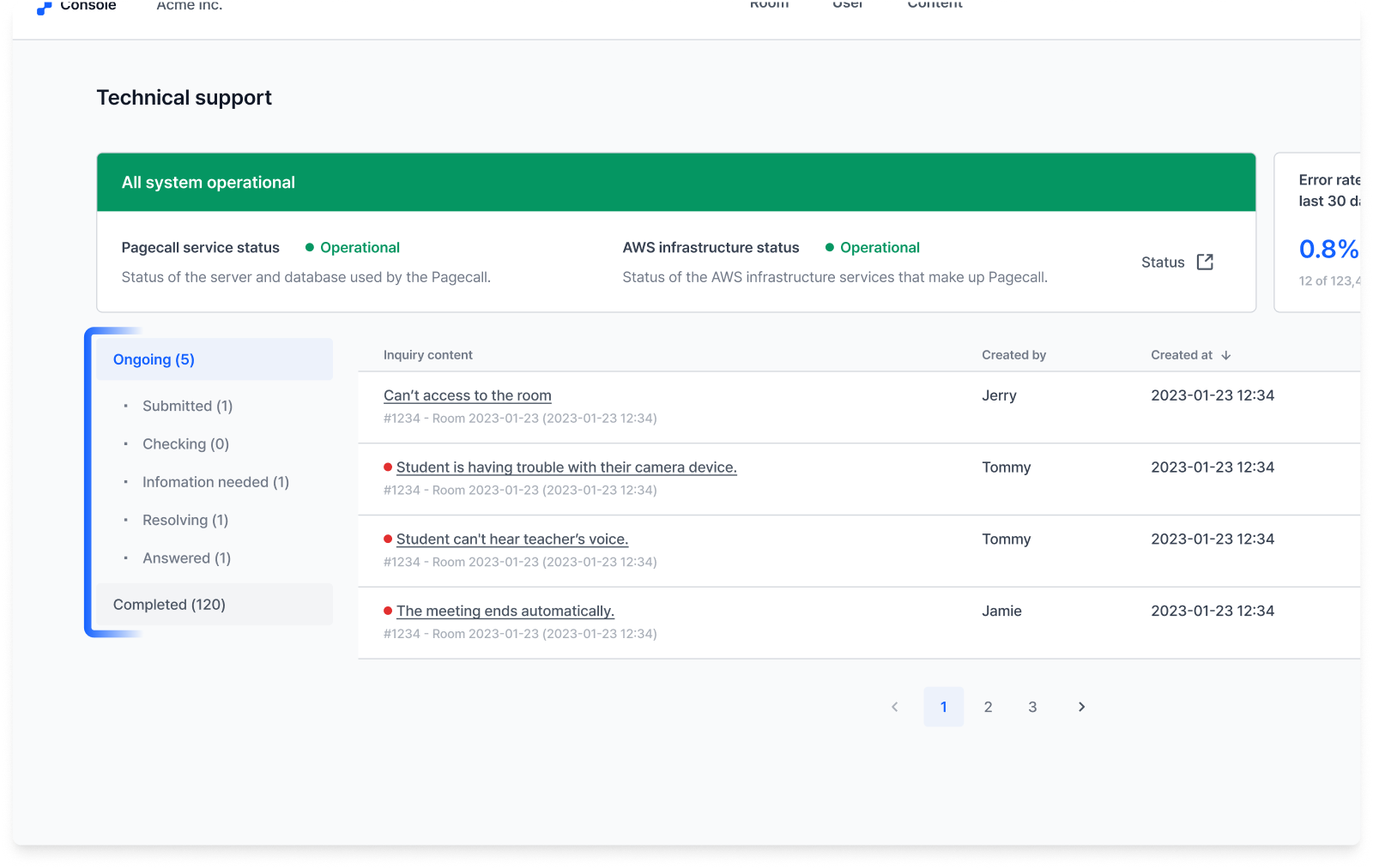Click the All system operational banner
The width and height of the screenshot is (1373, 868).
[x=676, y=183]
